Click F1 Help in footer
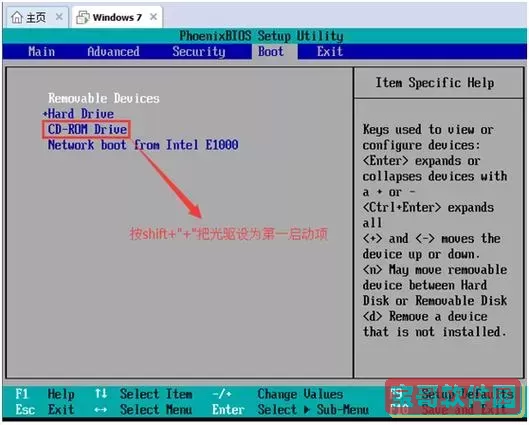Image resolution: width=529 pixels, height=425 pixels. pos(45,394)
